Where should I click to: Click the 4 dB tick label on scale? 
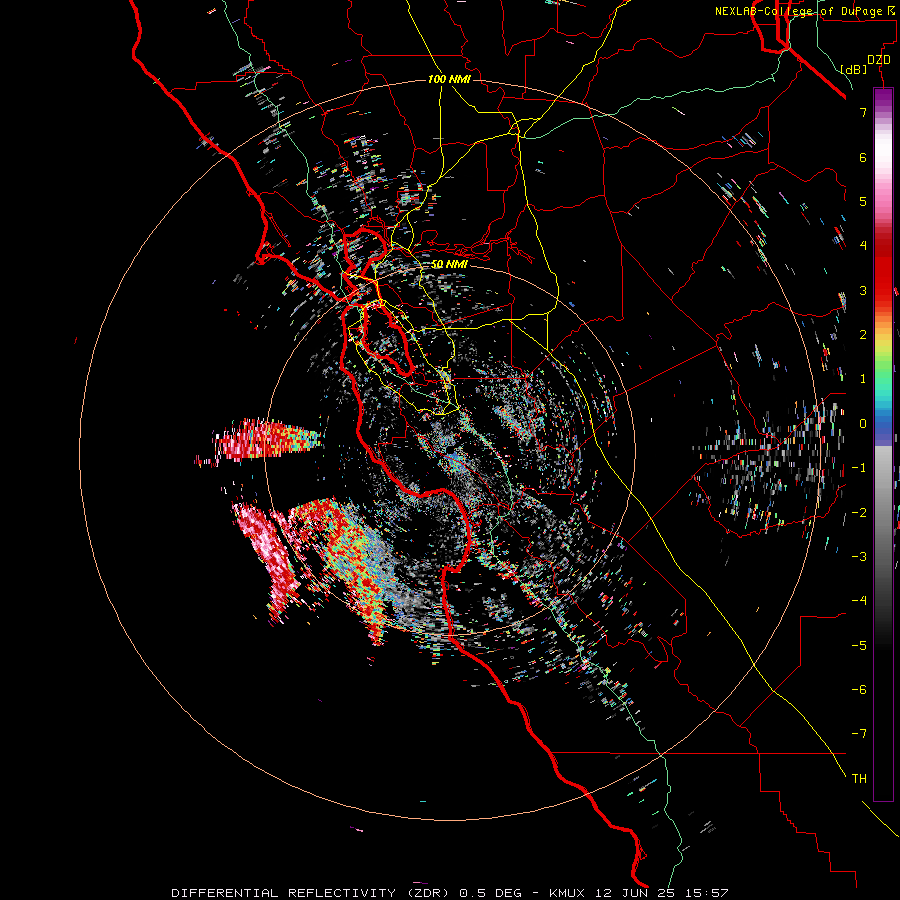click(x=863, y=246)
